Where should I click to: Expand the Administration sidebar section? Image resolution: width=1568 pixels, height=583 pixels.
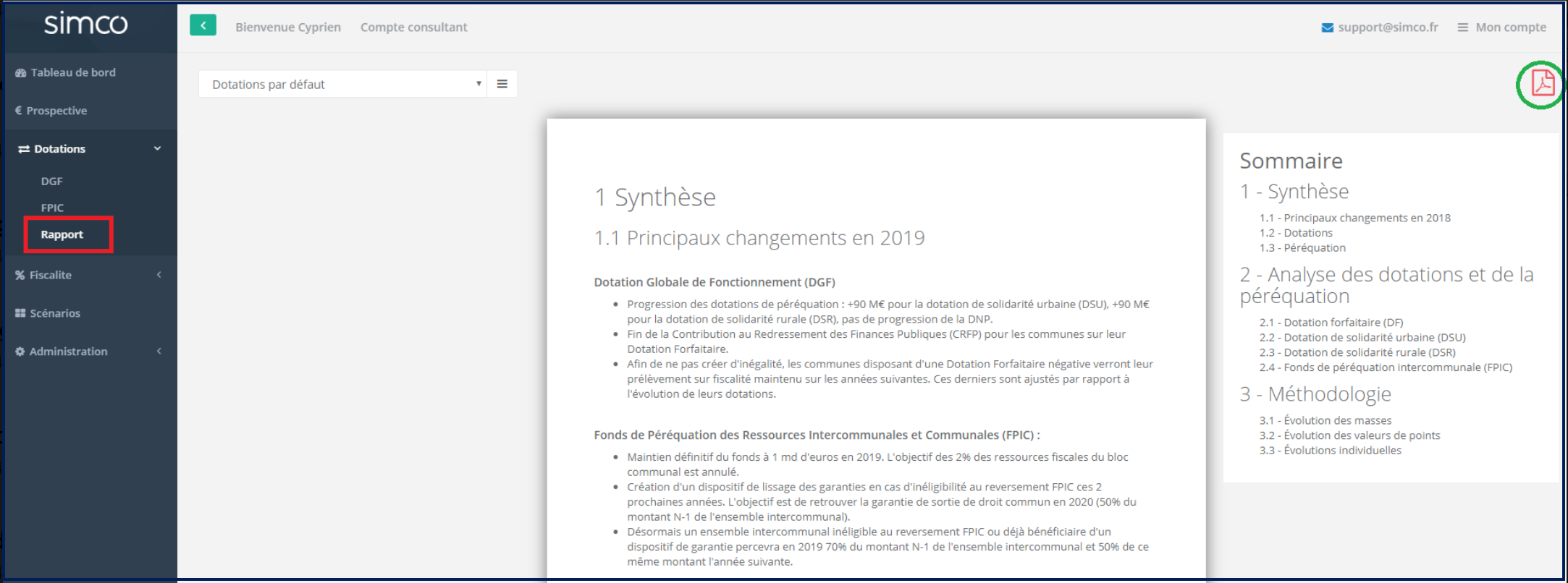tap(159, 352)
